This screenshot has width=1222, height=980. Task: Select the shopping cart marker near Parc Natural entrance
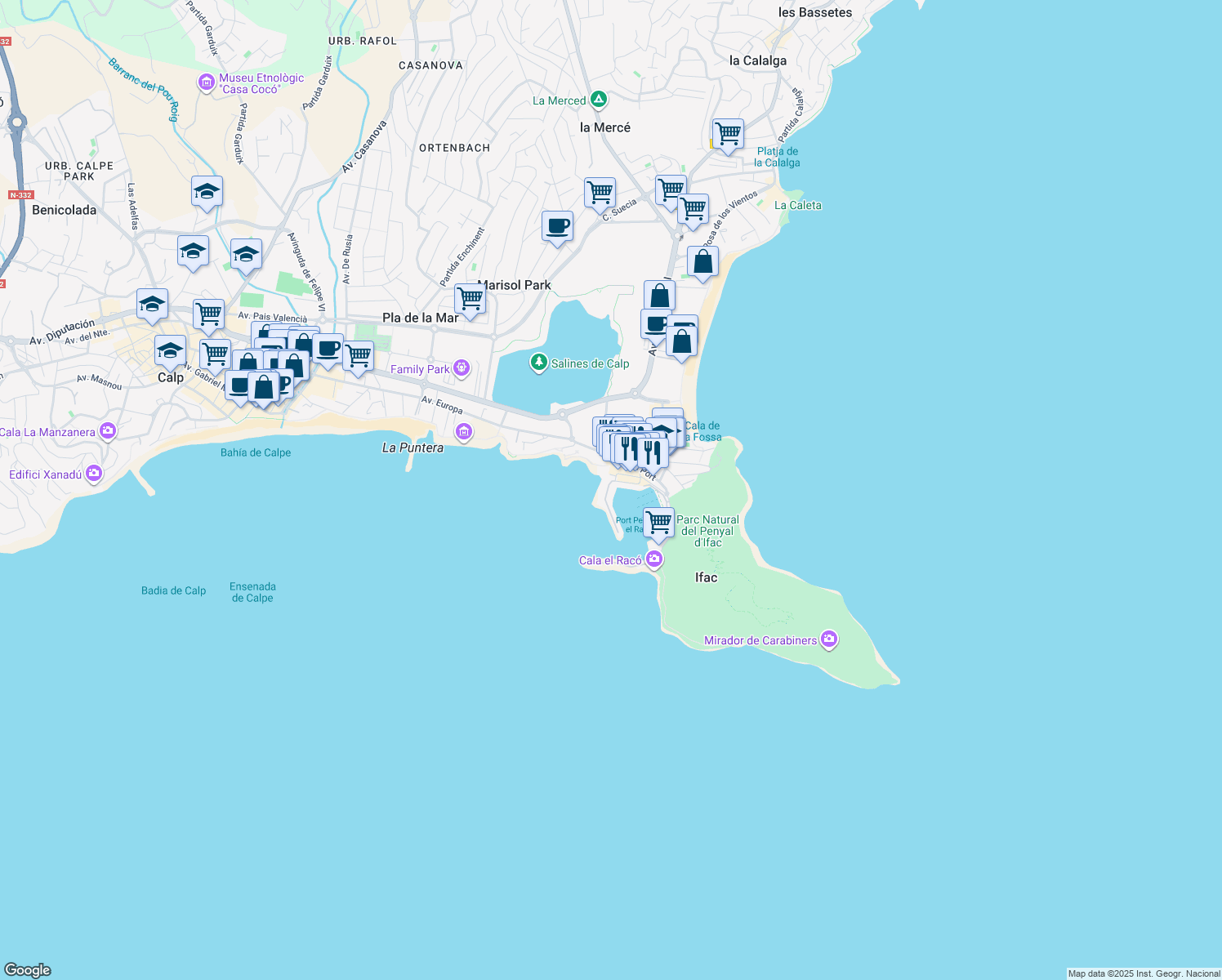click(659, 520)
